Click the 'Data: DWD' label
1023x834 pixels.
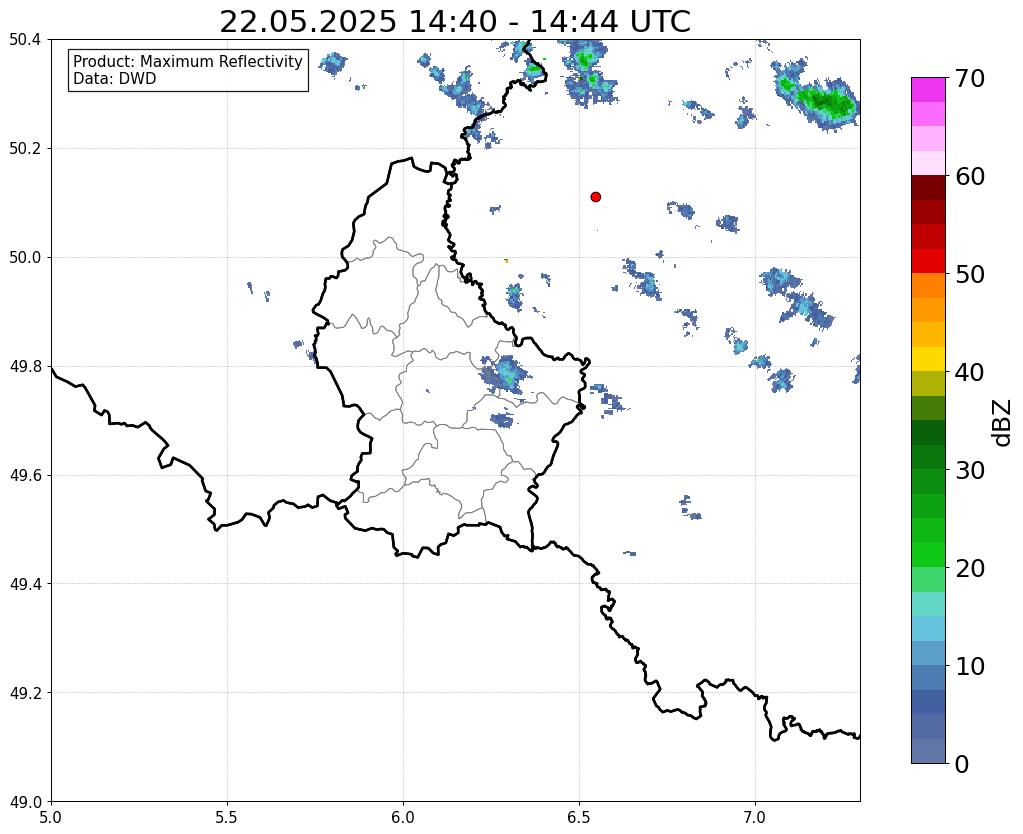click(x=114, y=79)
